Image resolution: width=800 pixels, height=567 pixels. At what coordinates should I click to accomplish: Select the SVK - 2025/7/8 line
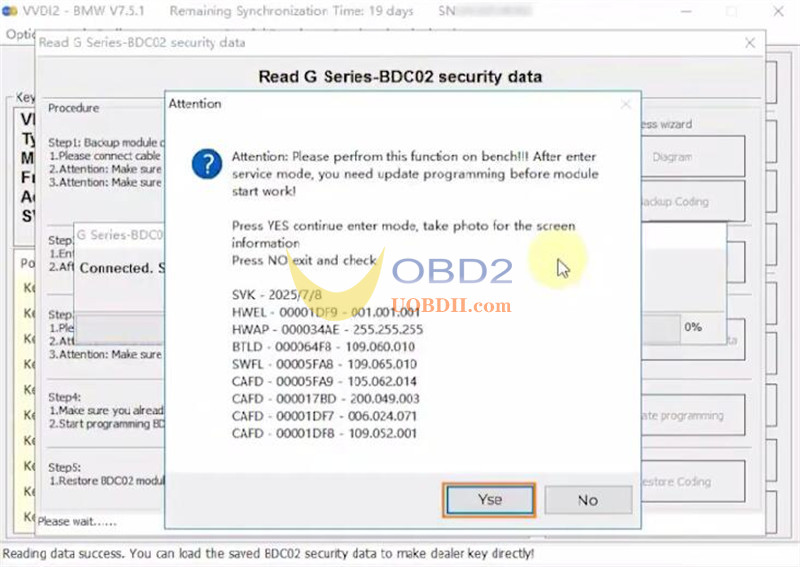tap(277, 295)
